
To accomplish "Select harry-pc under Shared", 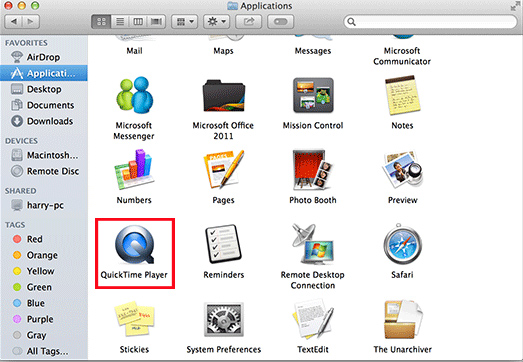I will point(44,205).
